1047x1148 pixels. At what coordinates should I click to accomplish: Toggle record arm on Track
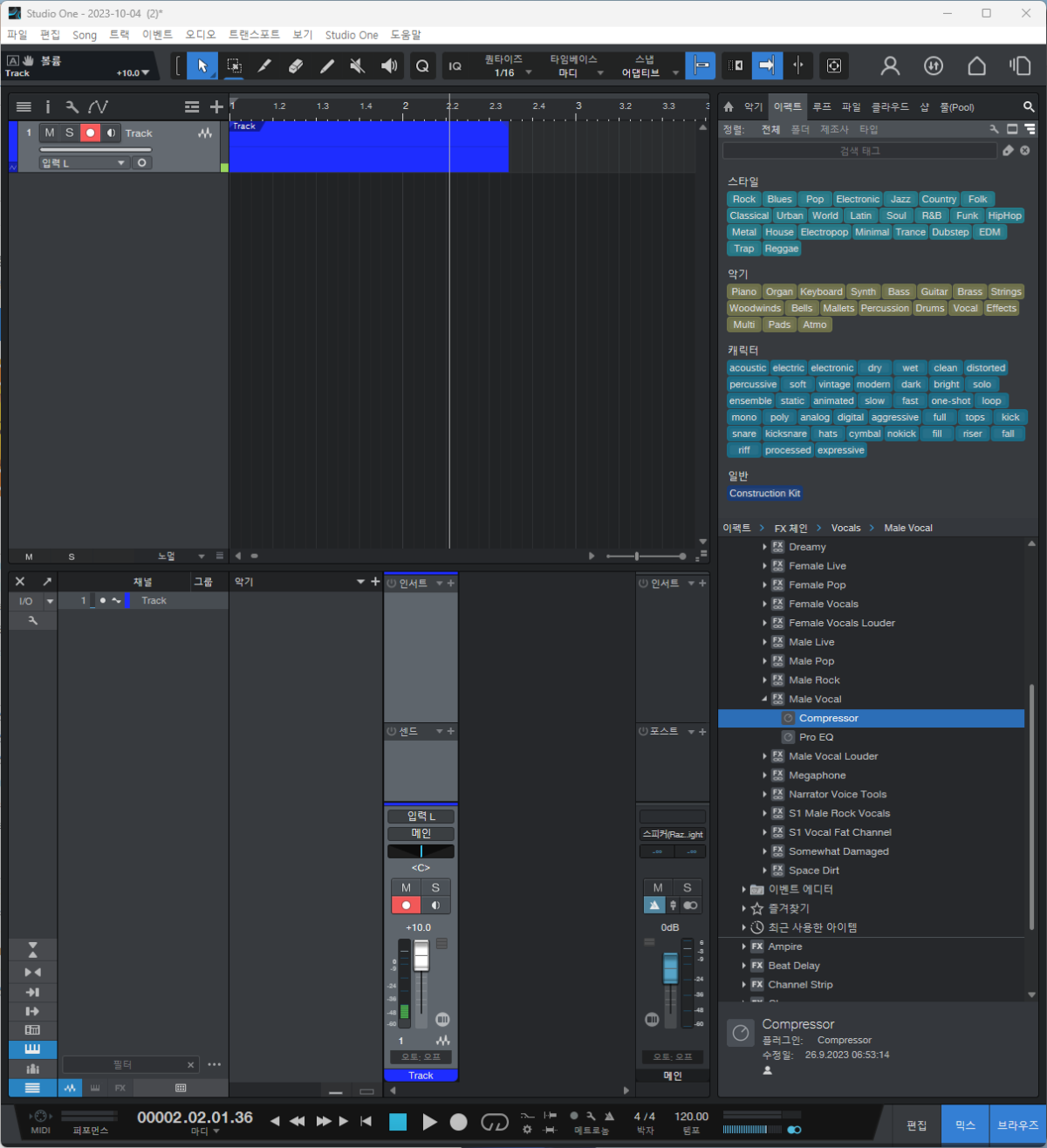(90, 133)
